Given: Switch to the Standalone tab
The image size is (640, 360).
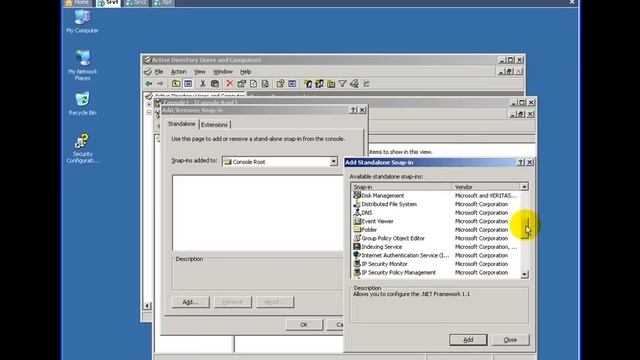Looking at the screenshot, I should pos(182,124).
